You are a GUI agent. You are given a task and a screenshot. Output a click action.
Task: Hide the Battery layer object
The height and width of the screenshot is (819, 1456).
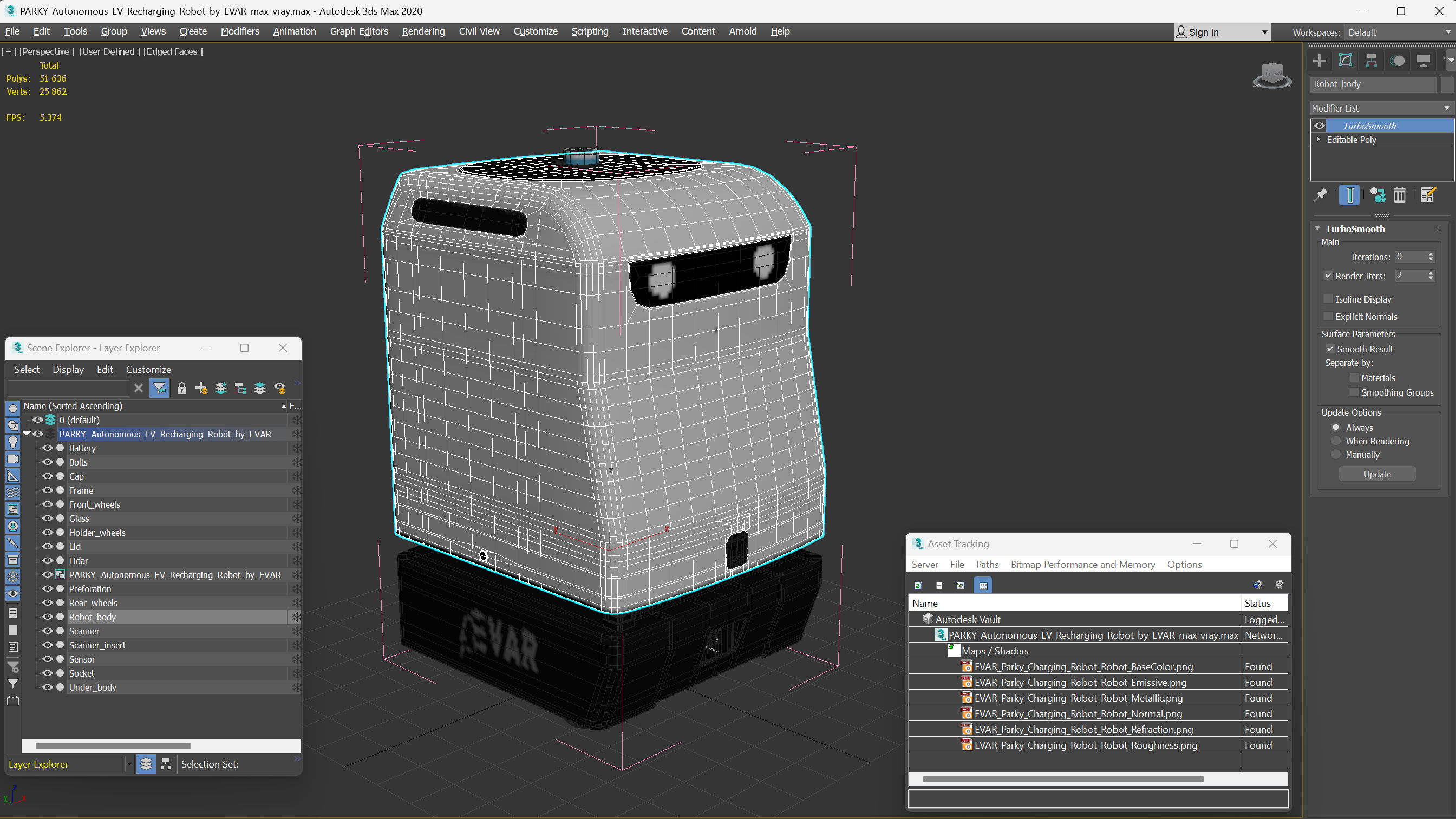[x=48, y=448]
